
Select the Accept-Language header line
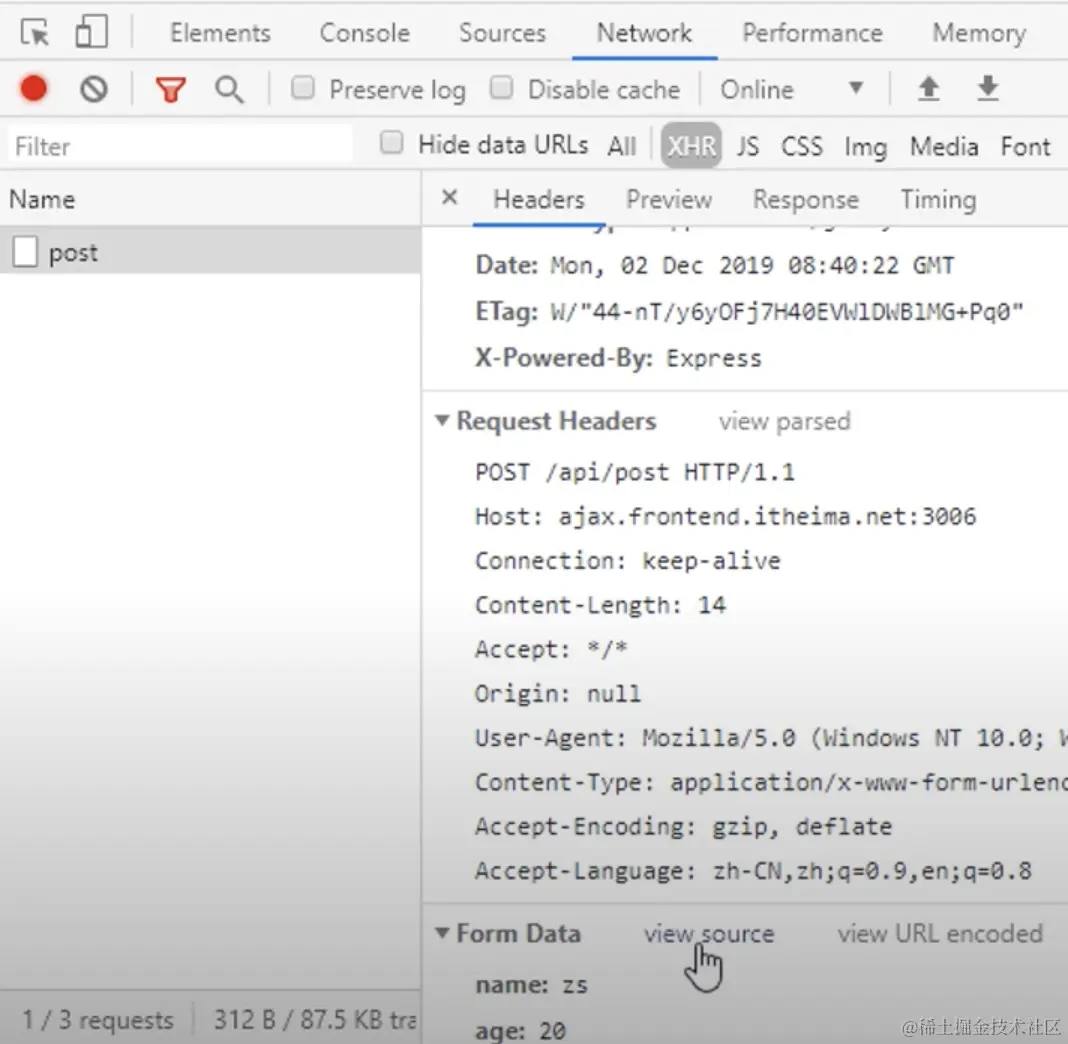click(x=753, y=870)
